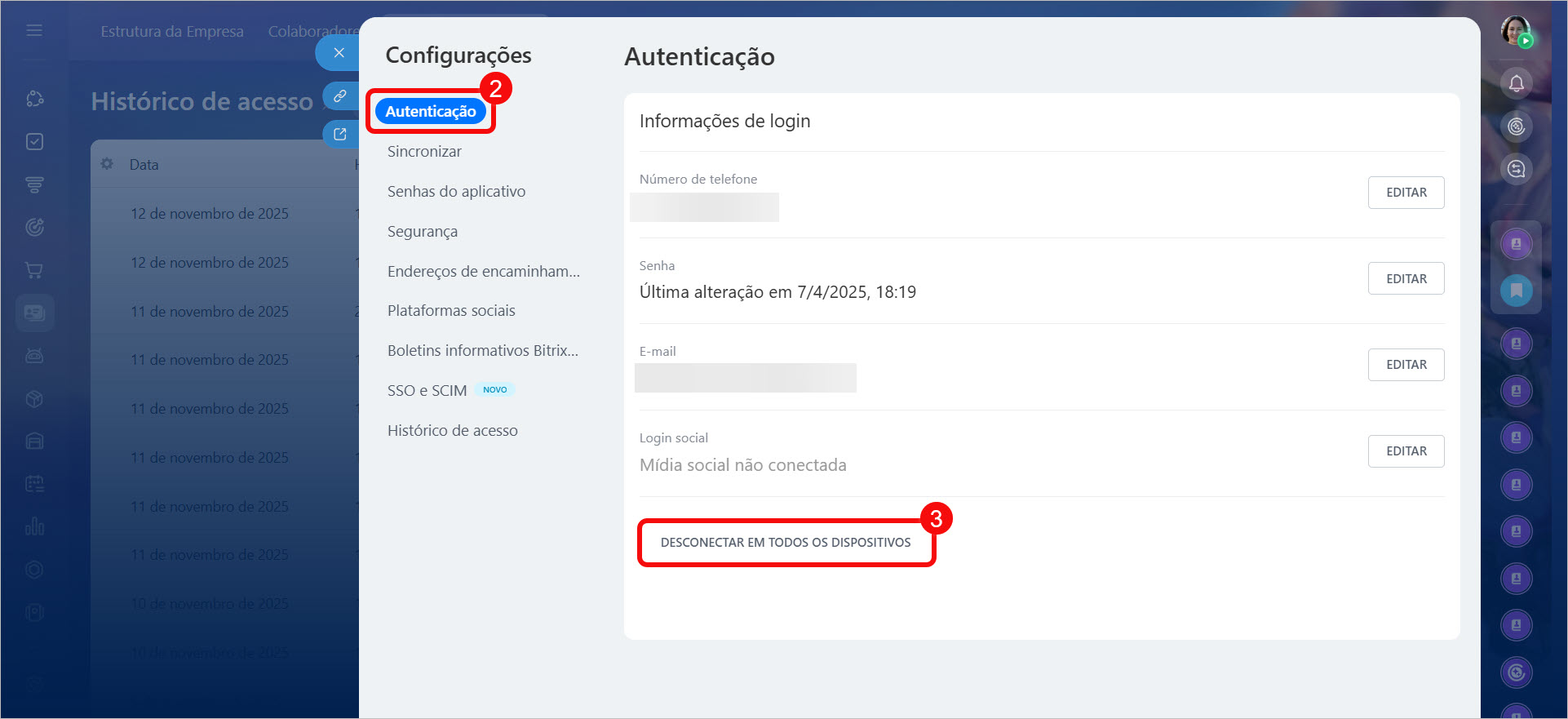Click the user profile avatar
This screenshot has width=1568, height=719.
click(1516, 32)
